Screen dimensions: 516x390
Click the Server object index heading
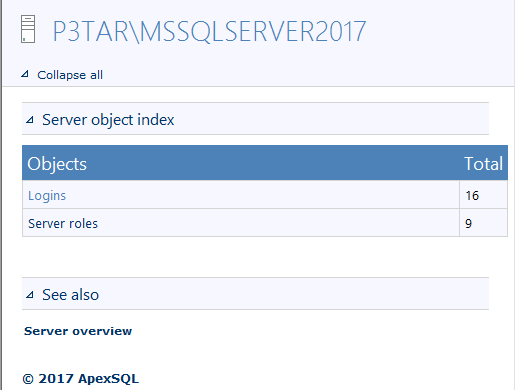(108, 120)
